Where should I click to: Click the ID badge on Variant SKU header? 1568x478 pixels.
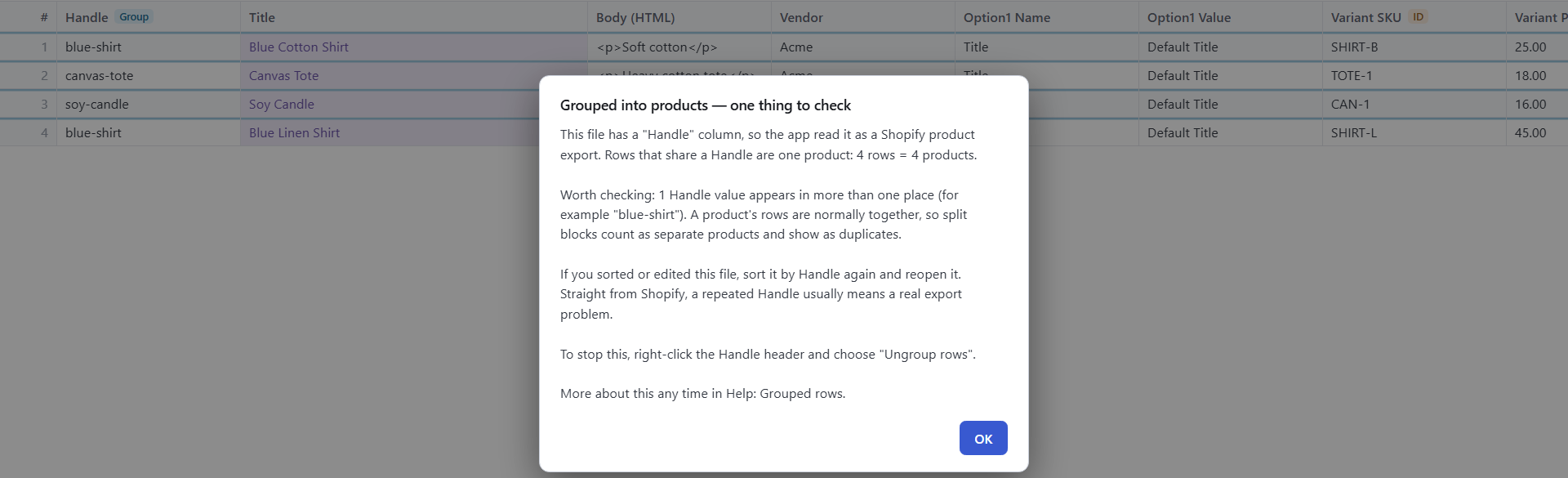point(1418,17)
